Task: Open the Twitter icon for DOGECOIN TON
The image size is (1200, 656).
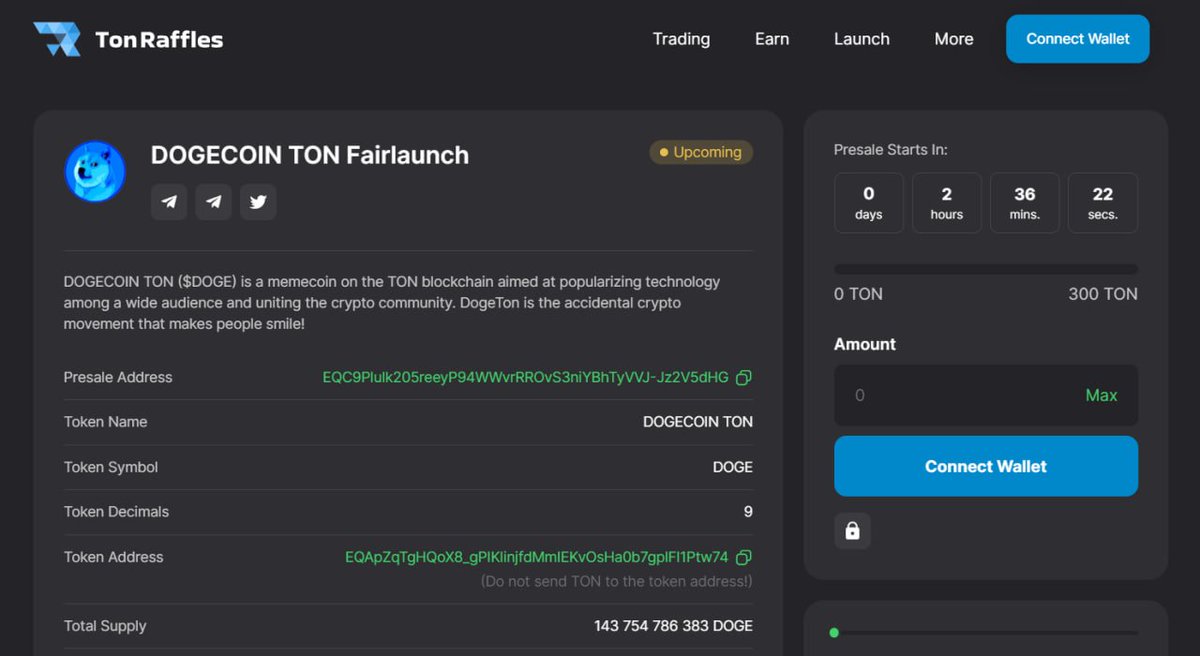Action: click(258, 201)
